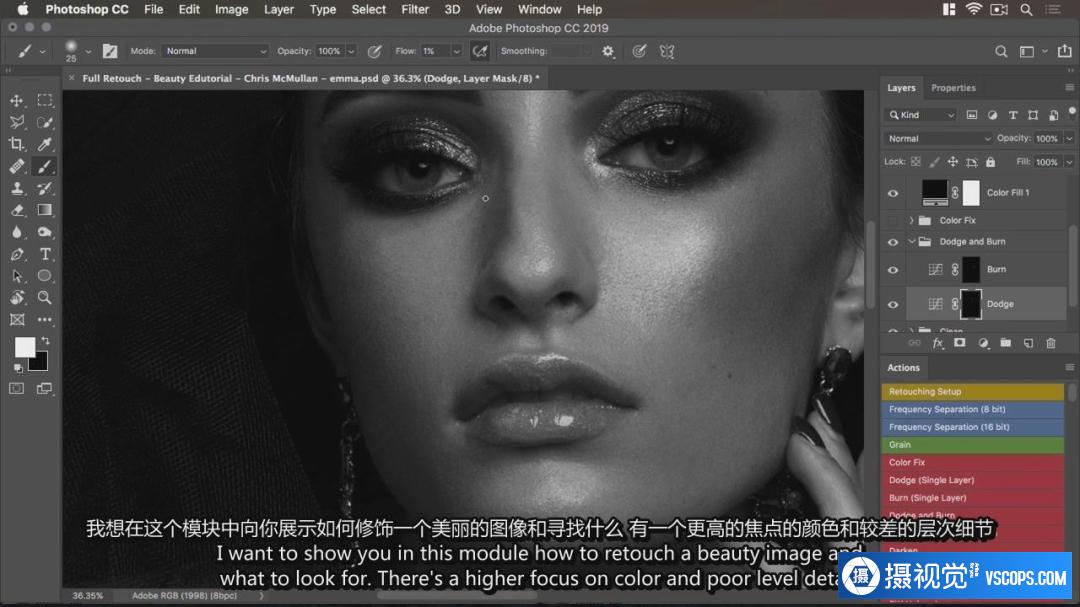Select the Eraser tool
The height and width of the screenshot is (607, 1080).
pyautogui.click(x=17, y=210)
